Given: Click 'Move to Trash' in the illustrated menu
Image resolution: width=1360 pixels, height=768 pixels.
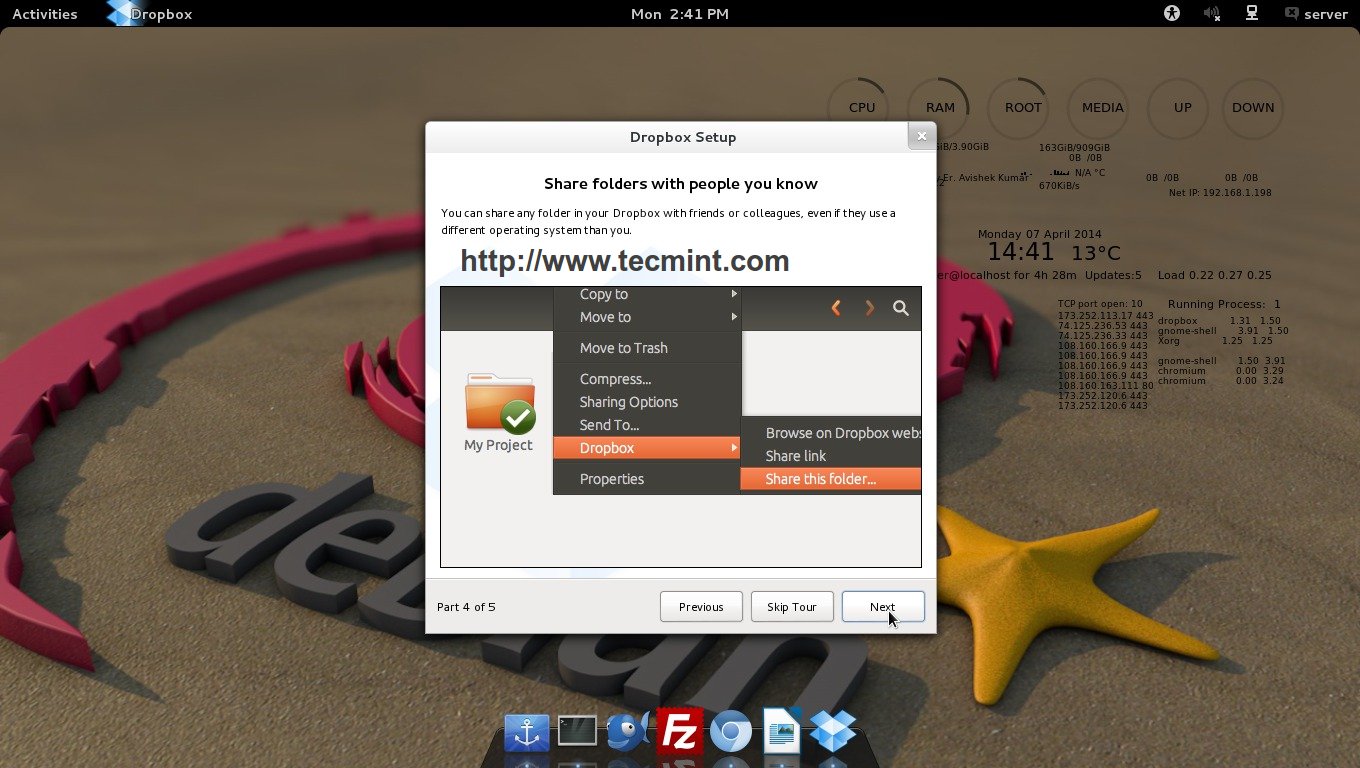Looking at the screenshot, I should tap(624, 348).
